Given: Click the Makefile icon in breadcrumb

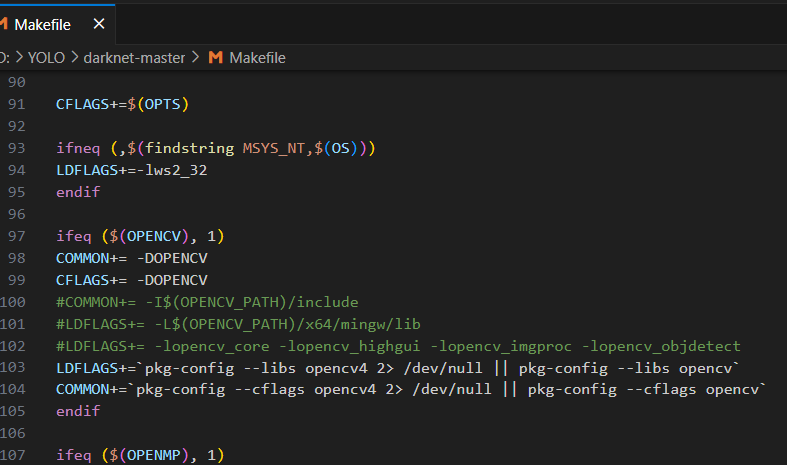Looking at the screenshot, I should (x=215, y=58).
